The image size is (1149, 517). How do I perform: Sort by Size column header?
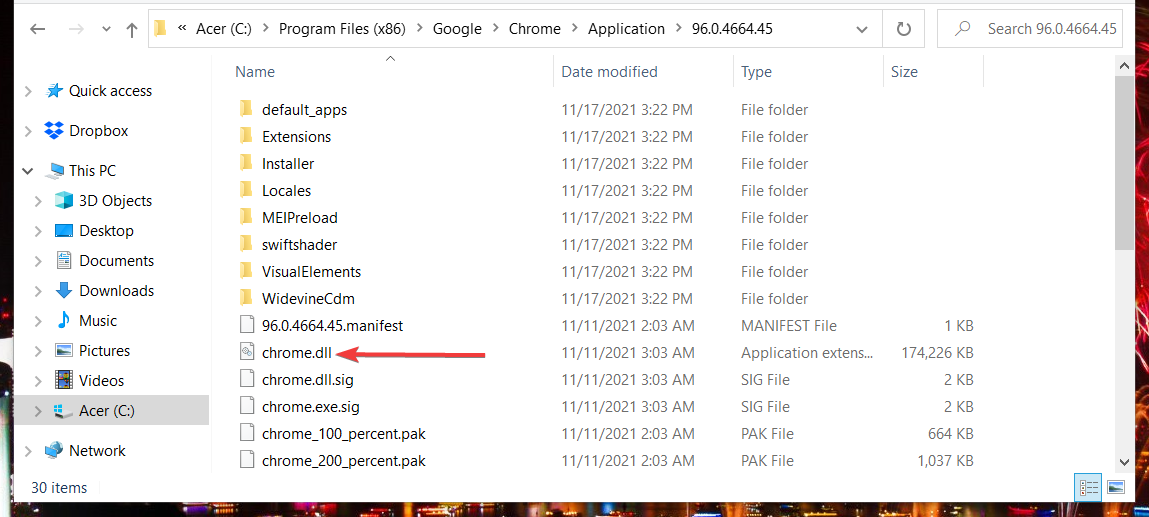(x=904, y=72)
